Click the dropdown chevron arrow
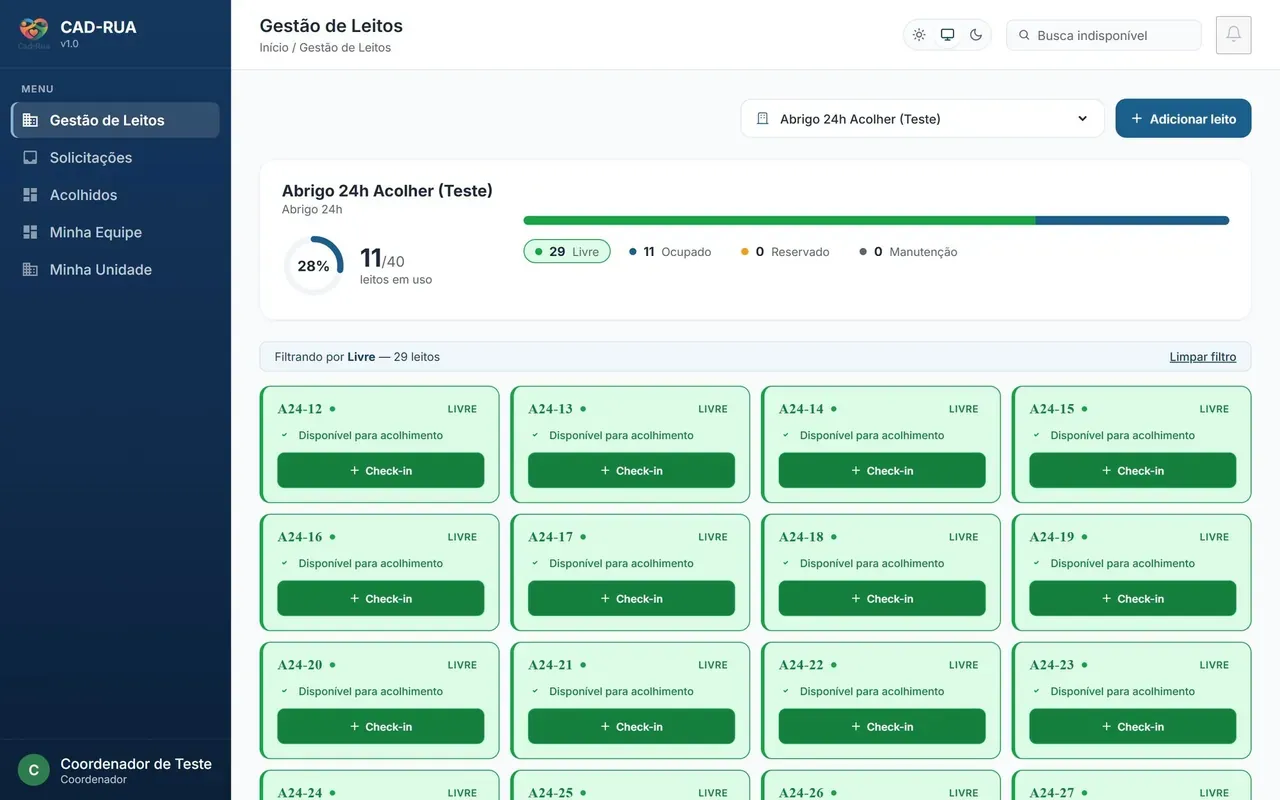Viewport: 1280px width, 800px height. pos(1082,119)
